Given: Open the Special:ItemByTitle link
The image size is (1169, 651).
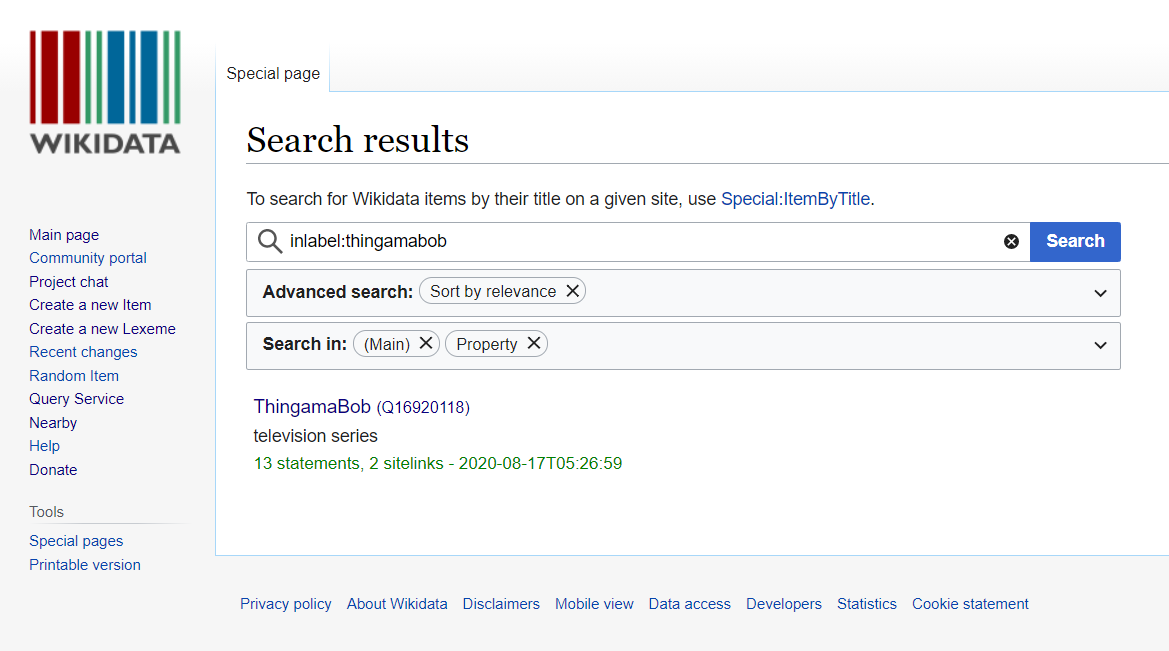Looking at the screenshot, I should 795,199.
